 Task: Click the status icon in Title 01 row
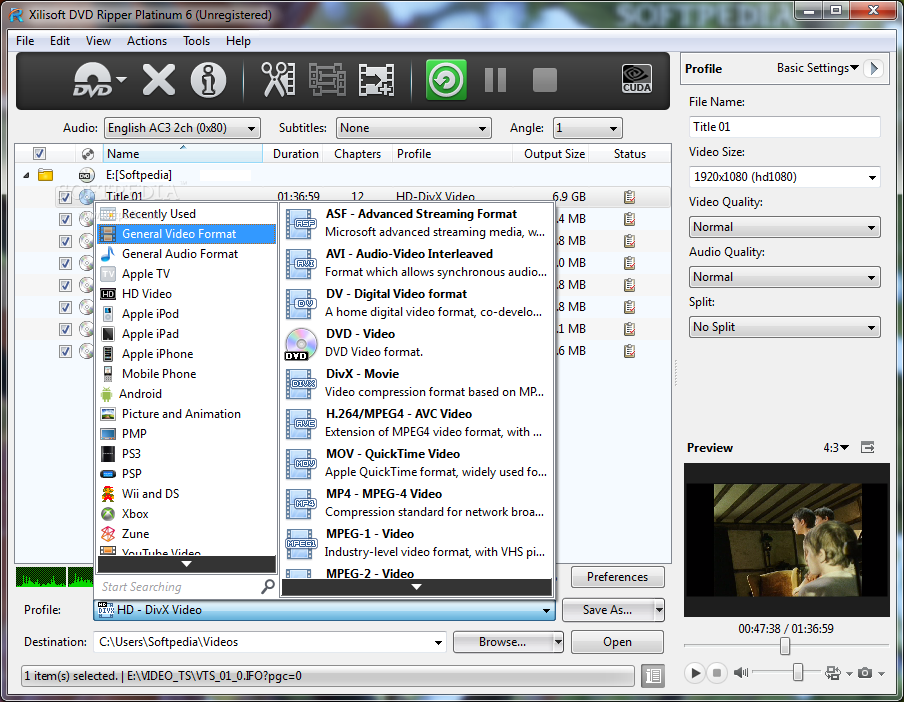[629, 197]
